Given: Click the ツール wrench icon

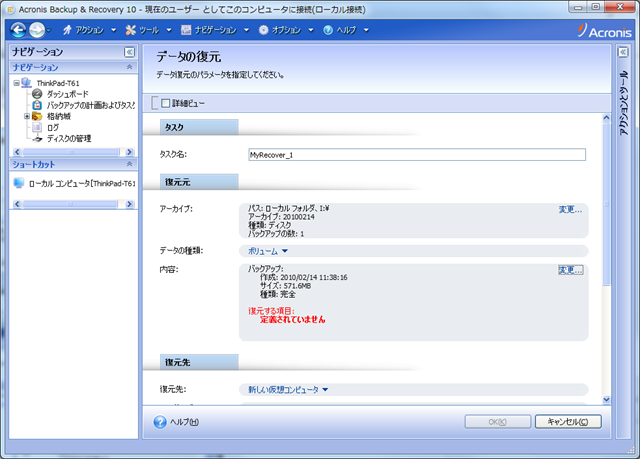Looking at the screenshot, I should [x=131, y=30].
